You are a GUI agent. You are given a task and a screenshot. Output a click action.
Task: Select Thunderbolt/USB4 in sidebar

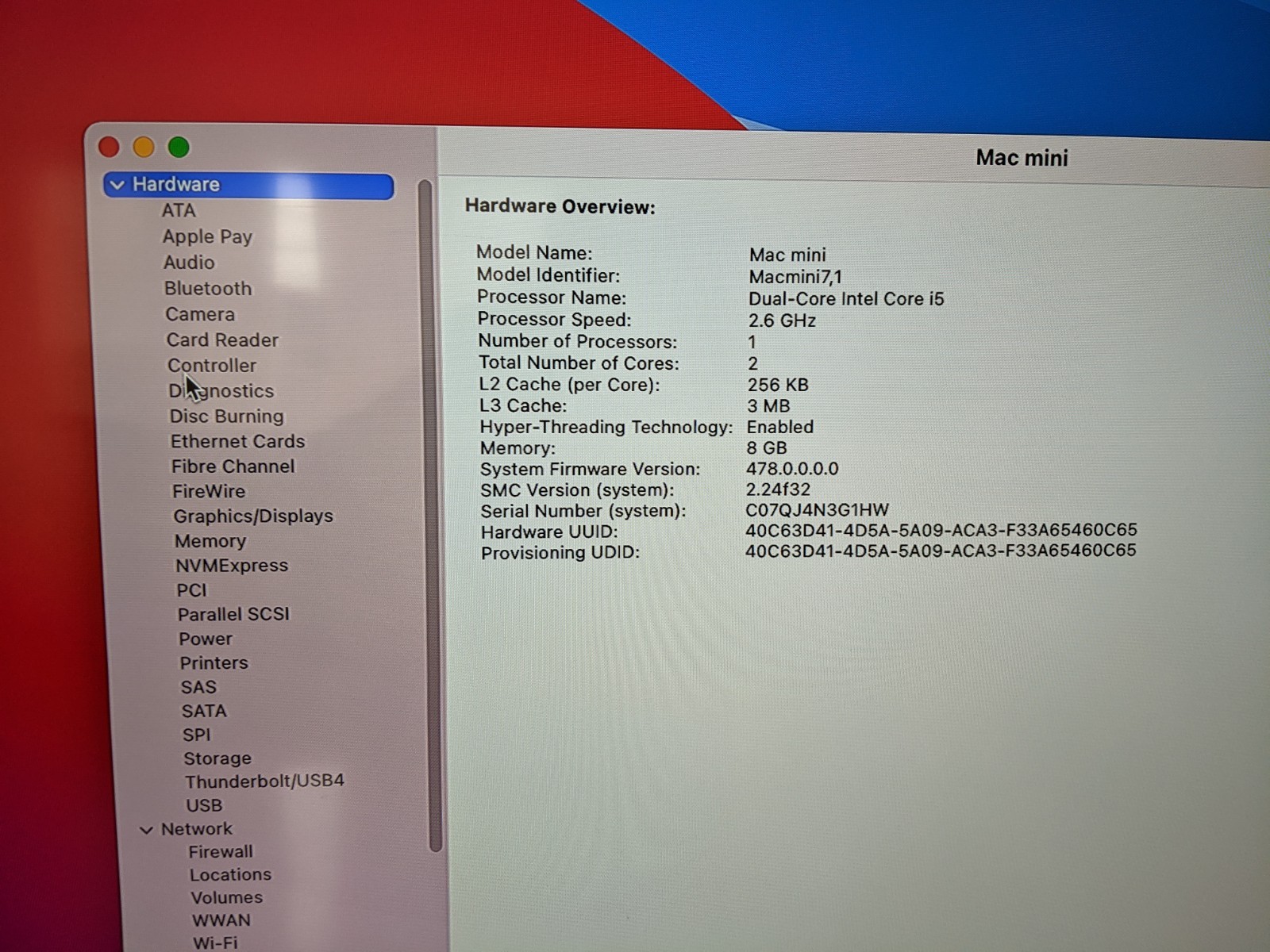[x=264, y=781]
